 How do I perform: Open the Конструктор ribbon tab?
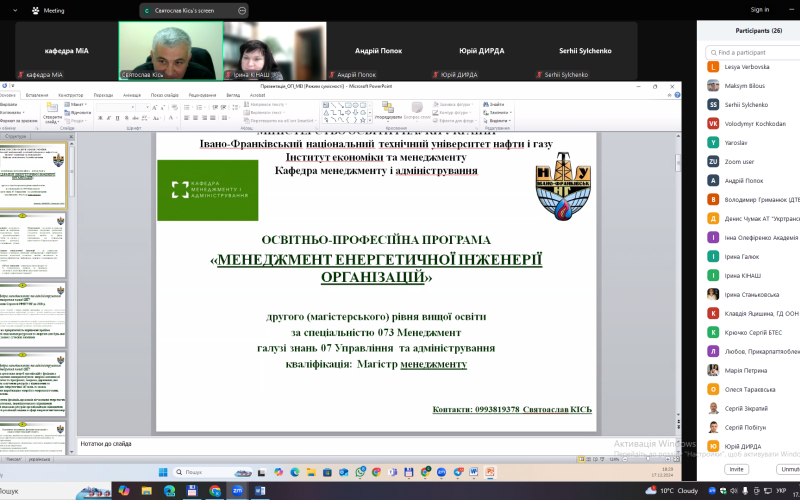(70, 95)
